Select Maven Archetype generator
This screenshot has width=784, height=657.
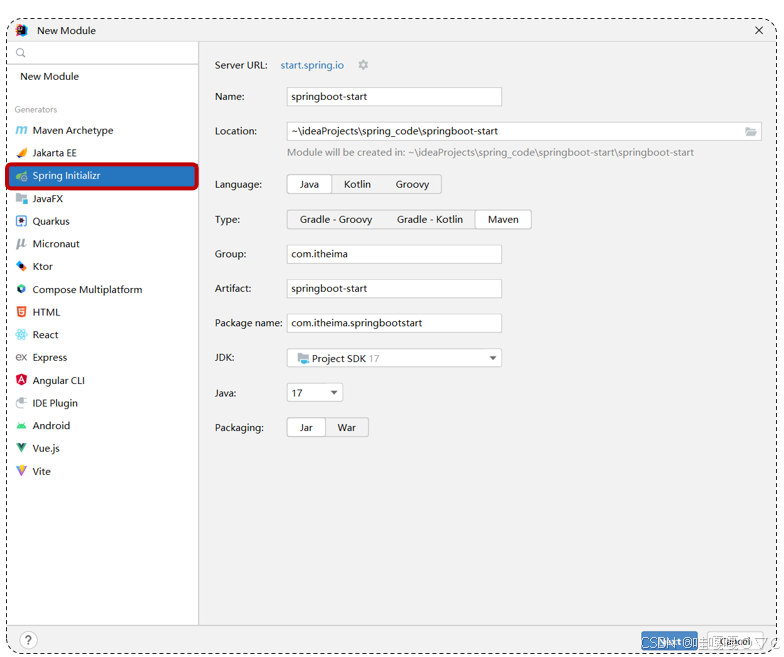coord(72,130)
